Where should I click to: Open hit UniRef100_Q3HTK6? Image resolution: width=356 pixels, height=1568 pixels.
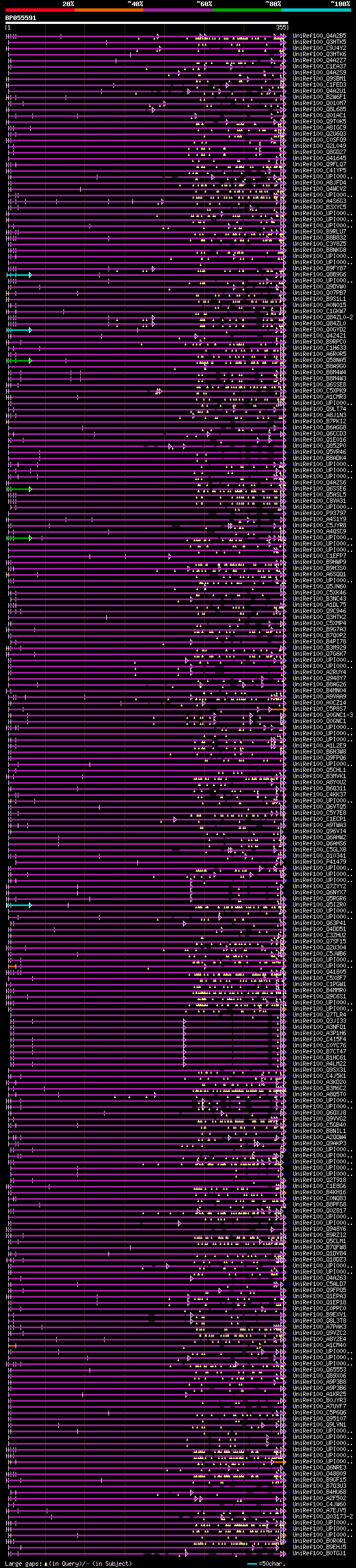point(319,54)
